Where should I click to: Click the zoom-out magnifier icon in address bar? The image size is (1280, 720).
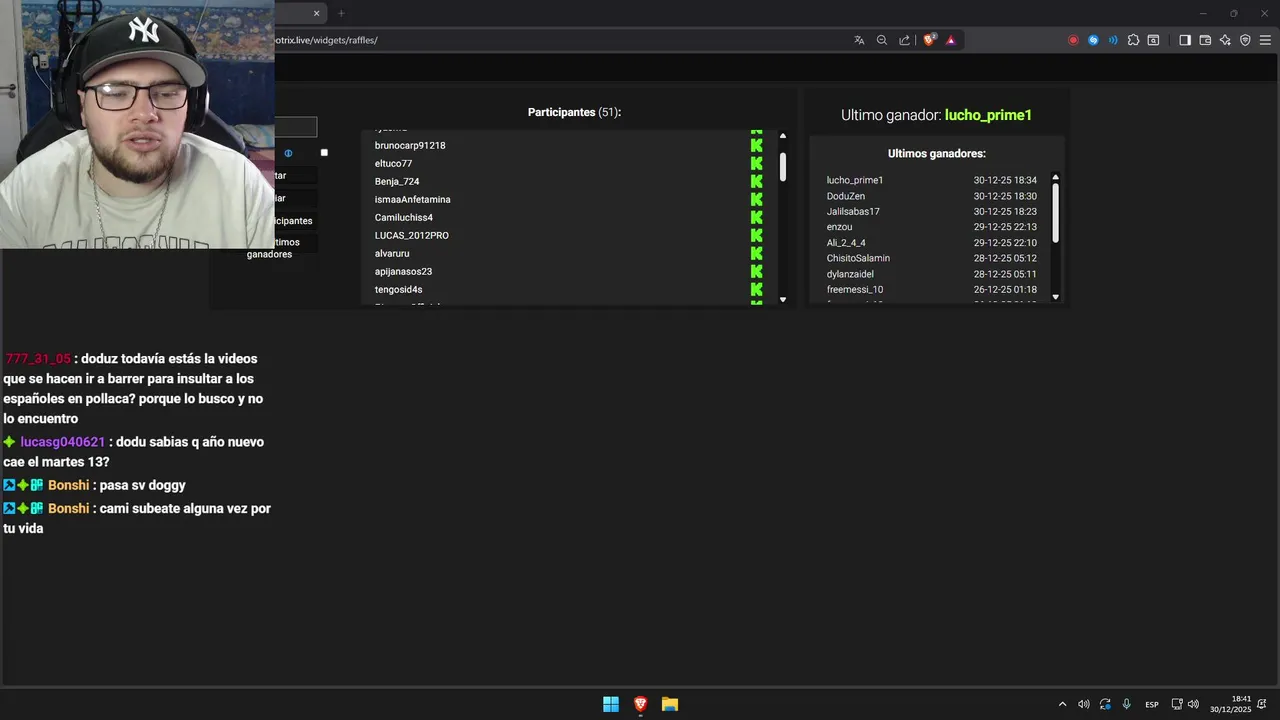[x=882, y=40]
